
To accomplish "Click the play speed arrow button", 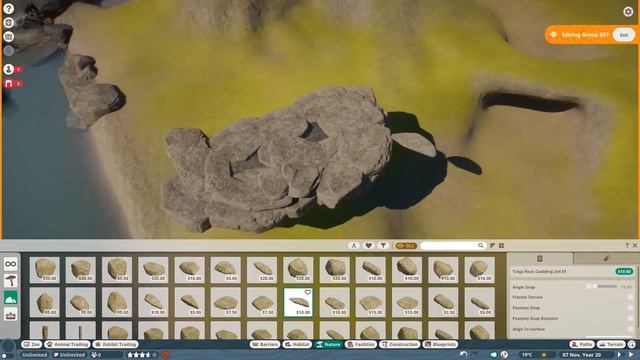I will pos(620,355).
